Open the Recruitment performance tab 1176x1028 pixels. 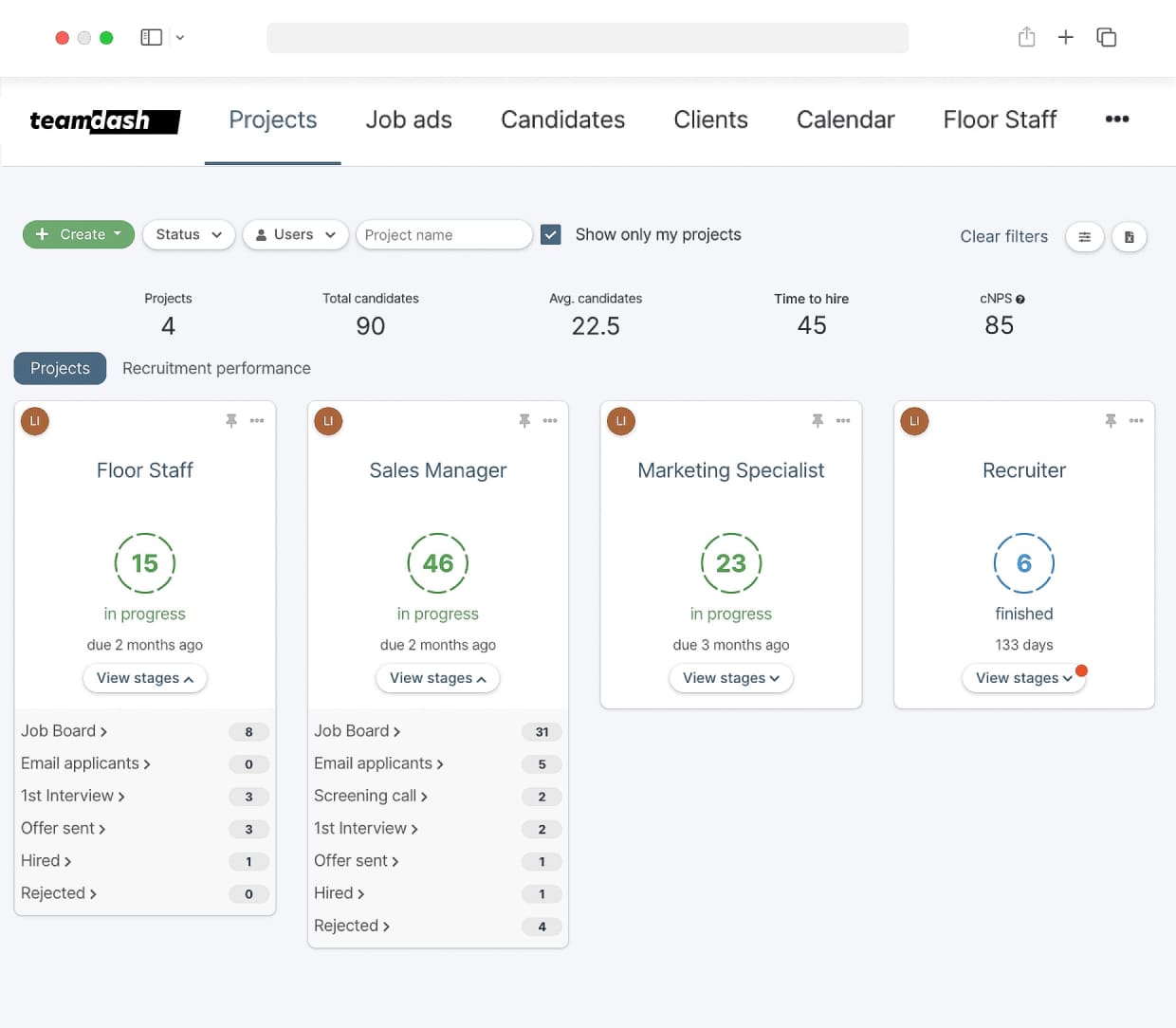pyautogui.click(x=216, y=368)
